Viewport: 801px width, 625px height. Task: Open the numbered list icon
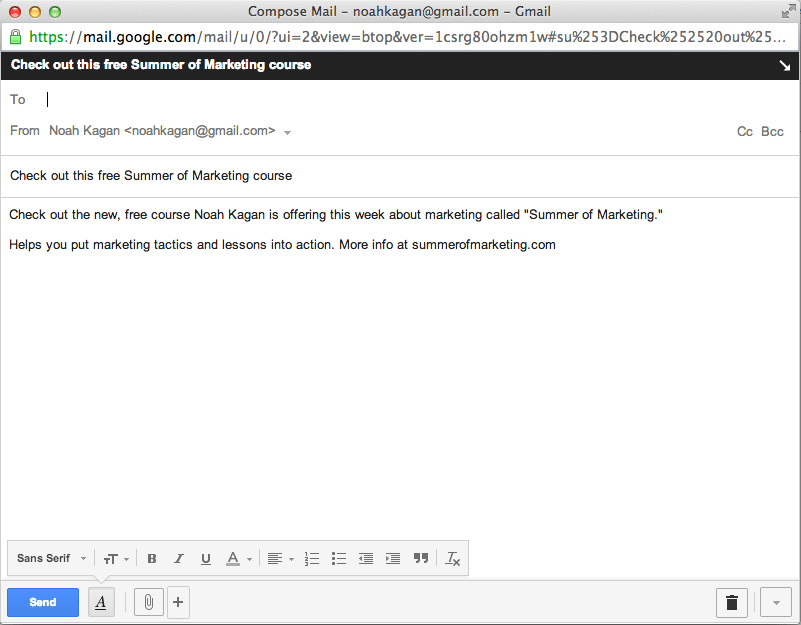coord(312,558)
